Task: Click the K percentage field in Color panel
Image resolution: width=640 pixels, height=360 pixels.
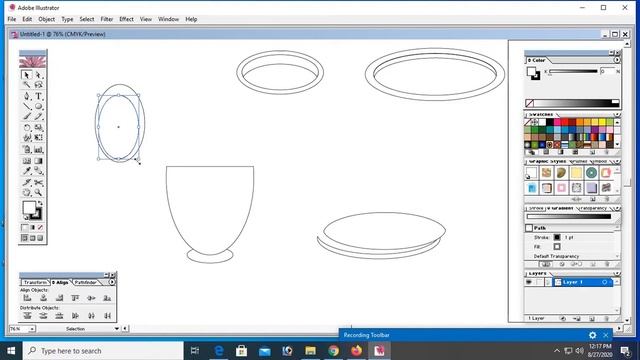Action: click(x=607, y=71)
